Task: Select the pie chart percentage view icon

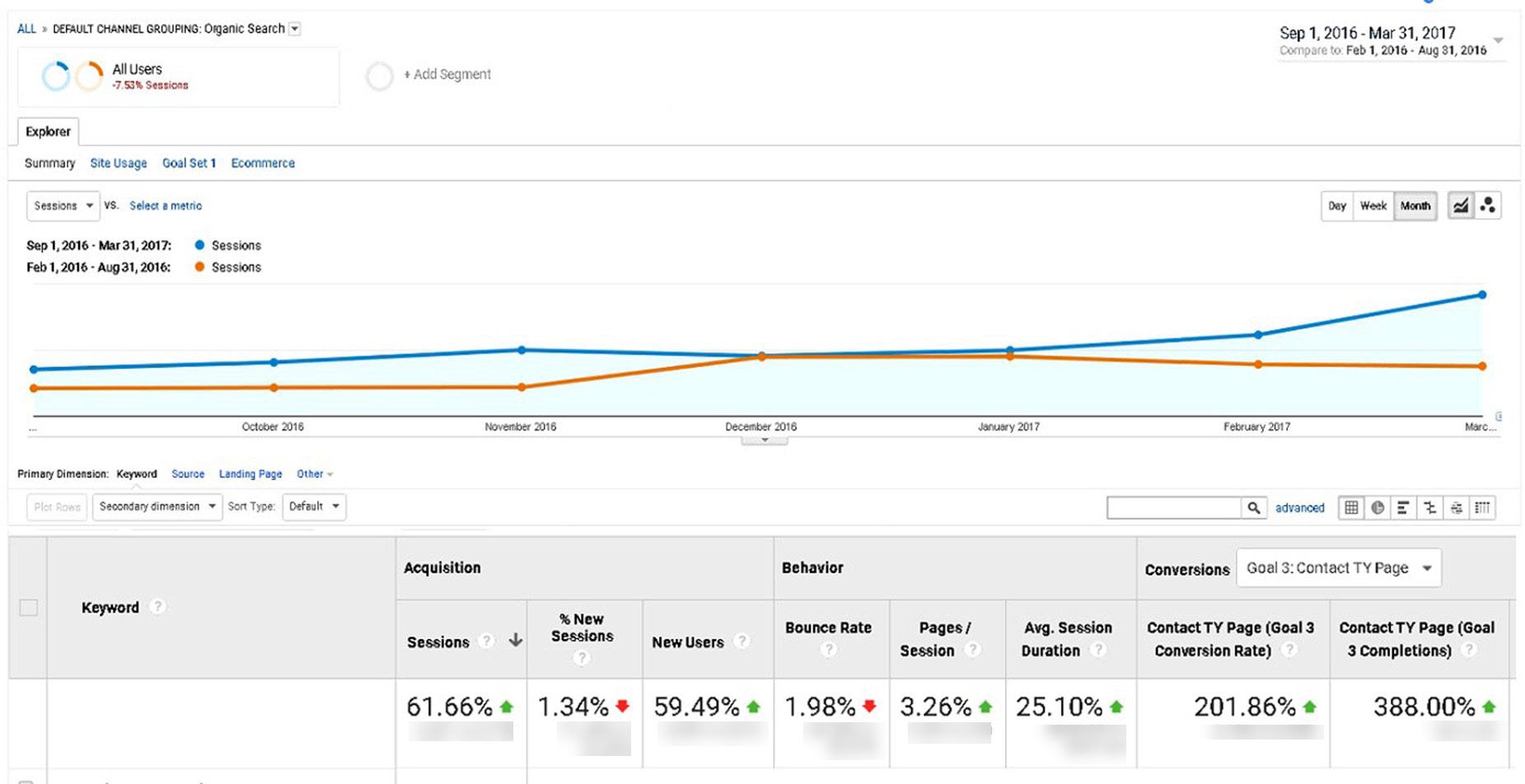Action: coord(1378,508)
